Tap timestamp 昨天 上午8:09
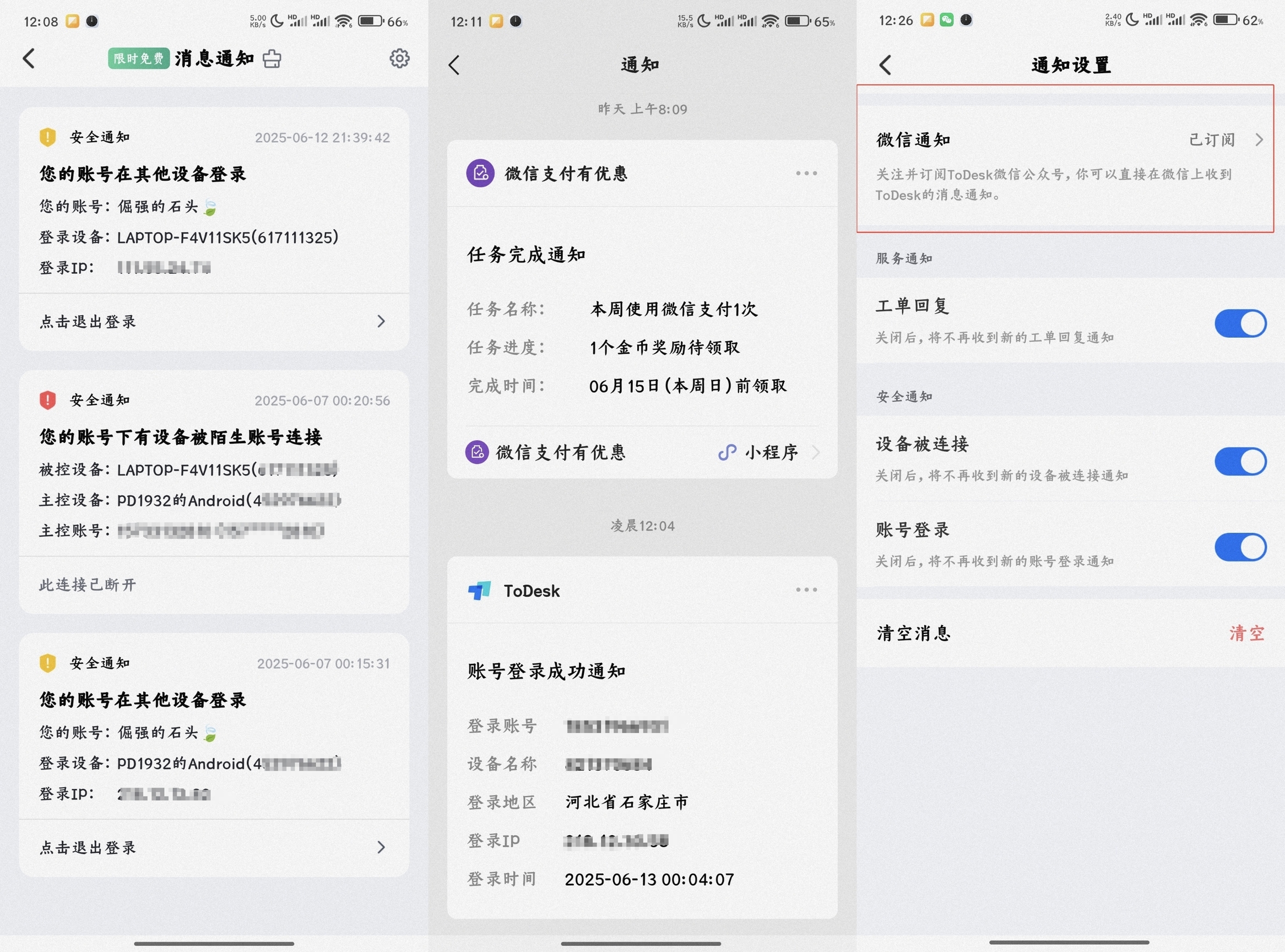The image size is (1285, 952). (x=642, y=109)
